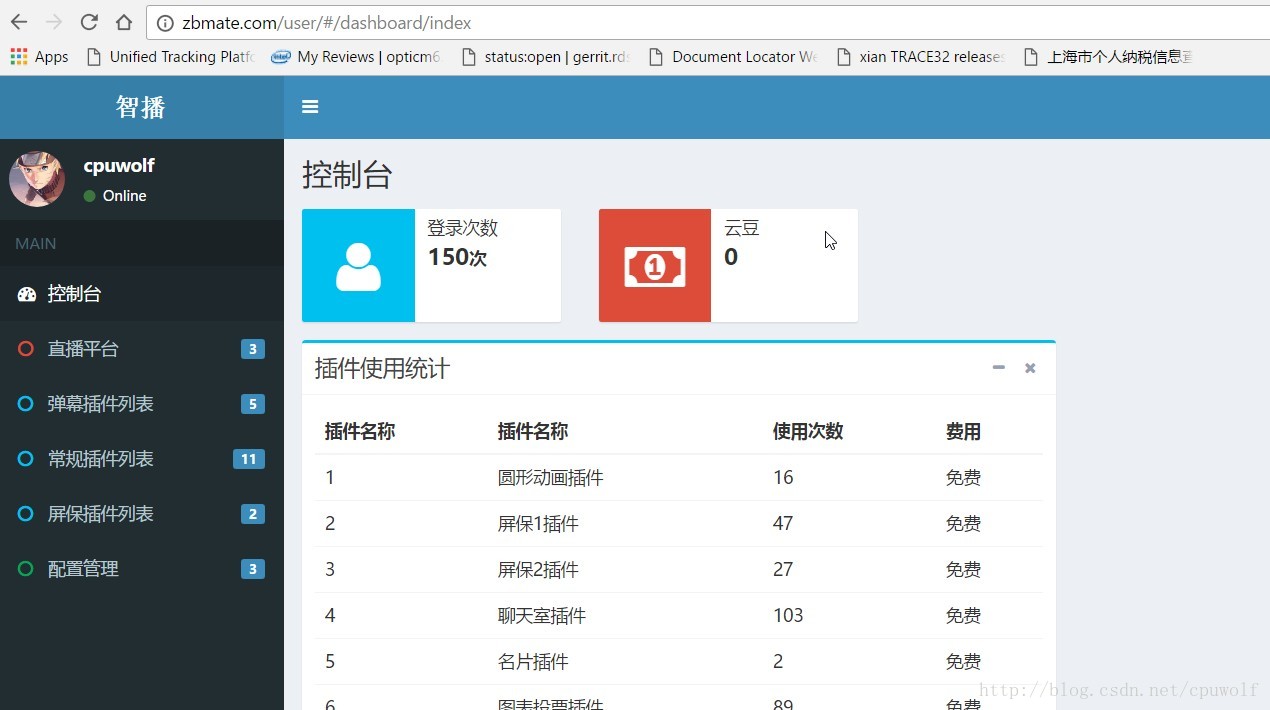Click the usage count 47 cell
The image size is (1270, 710).
tap(783, 524)
